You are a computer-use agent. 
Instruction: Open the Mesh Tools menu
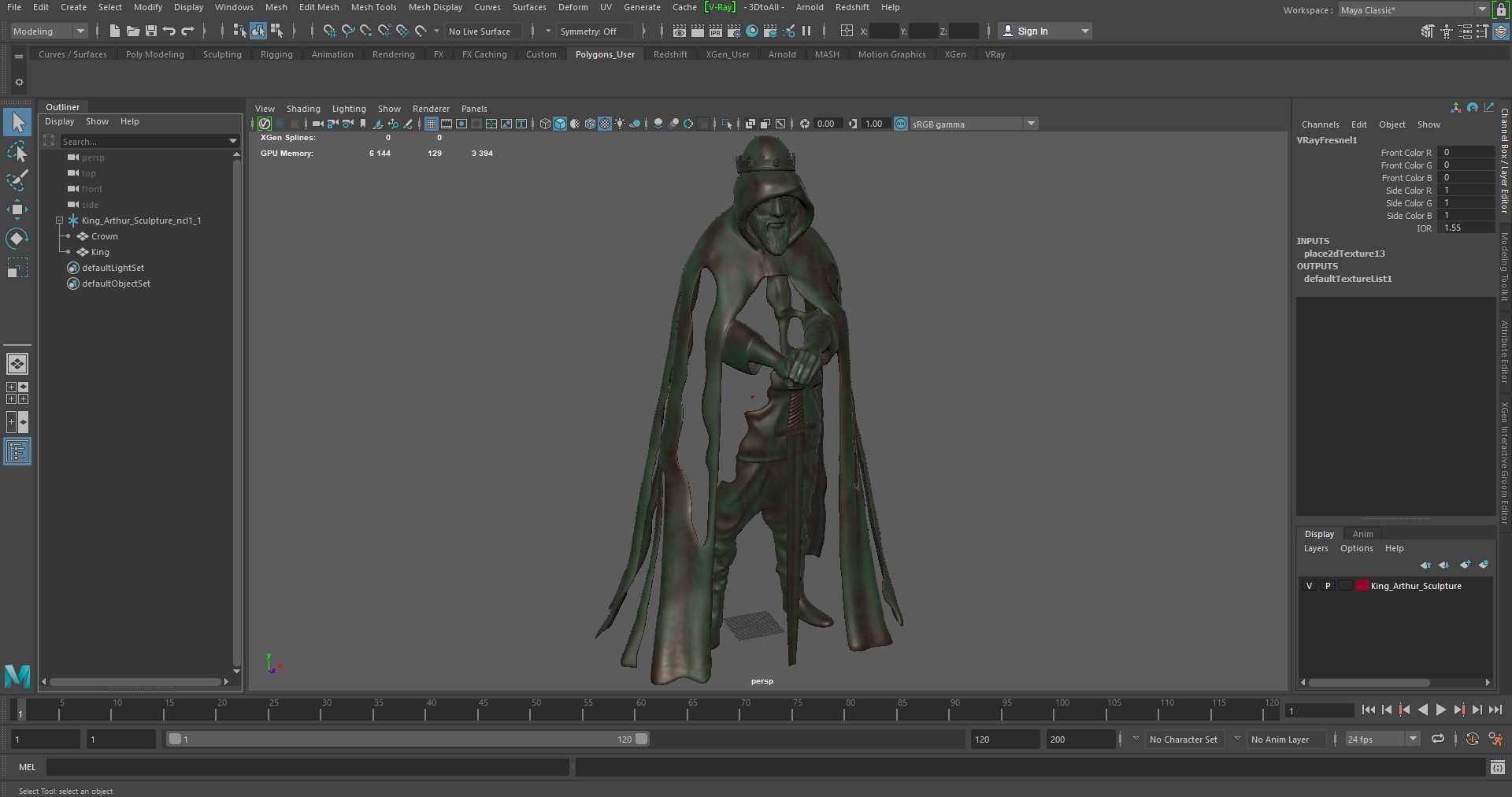[x=373, y=7]
